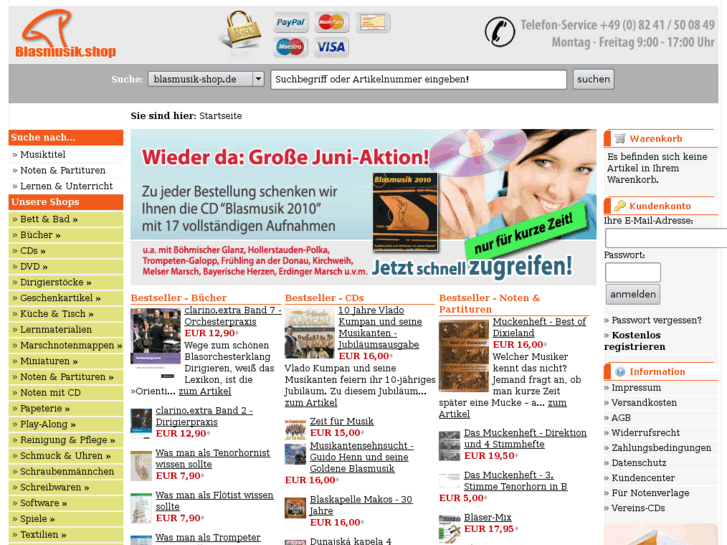Expand the Reinigung & Pflege category
This screenshot has height=545, width=727.
point(66,440)
